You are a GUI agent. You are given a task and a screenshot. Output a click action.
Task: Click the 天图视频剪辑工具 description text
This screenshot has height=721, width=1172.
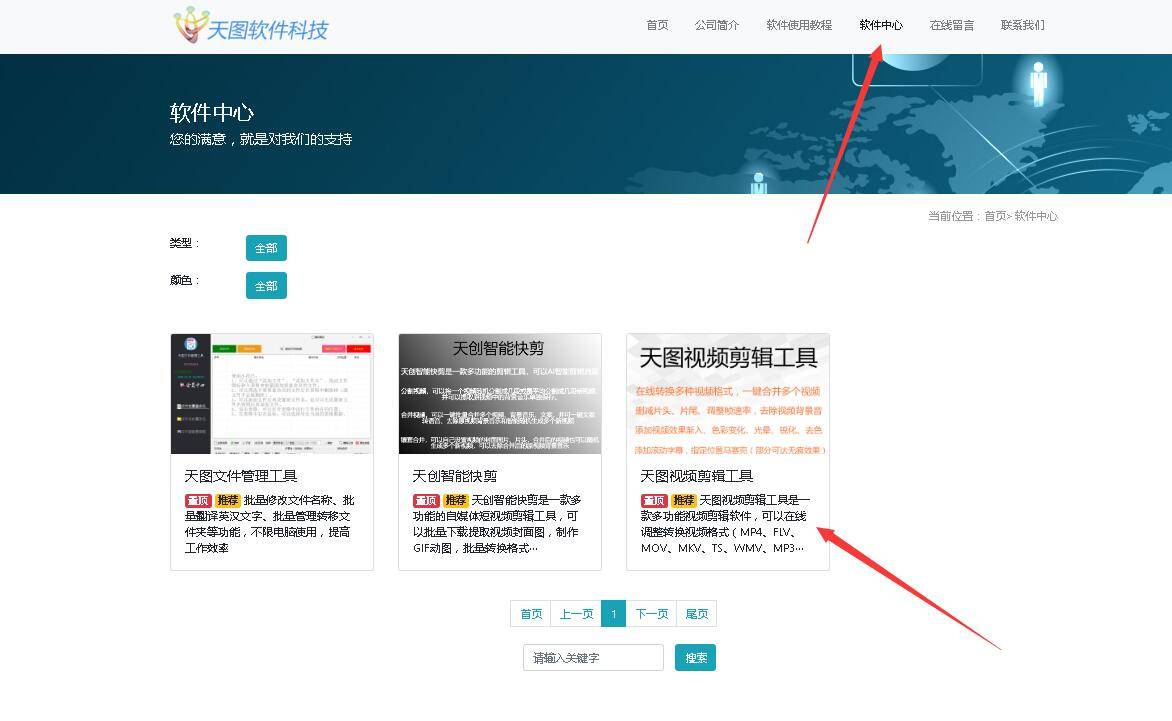coord(725,524)
